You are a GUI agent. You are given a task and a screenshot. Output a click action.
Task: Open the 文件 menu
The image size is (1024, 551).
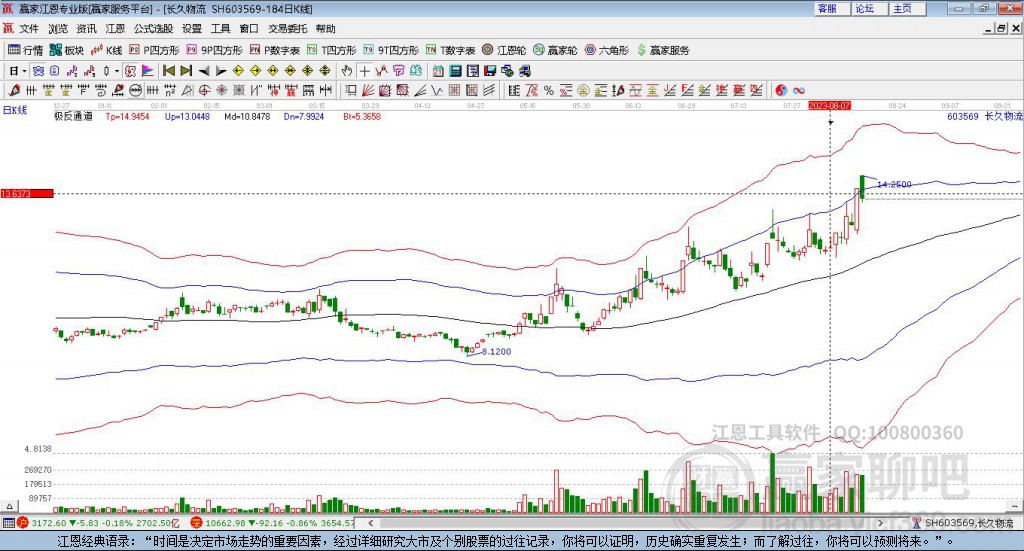click(29, 29)
